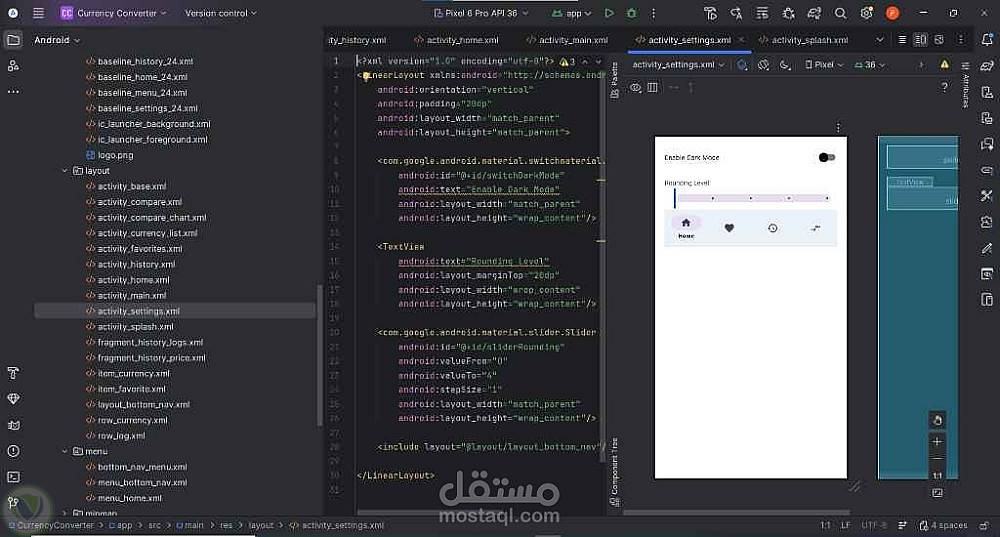The image size is (1000, 537).
Task: Click the Build project hammer icon
Action: click(710, 13)
